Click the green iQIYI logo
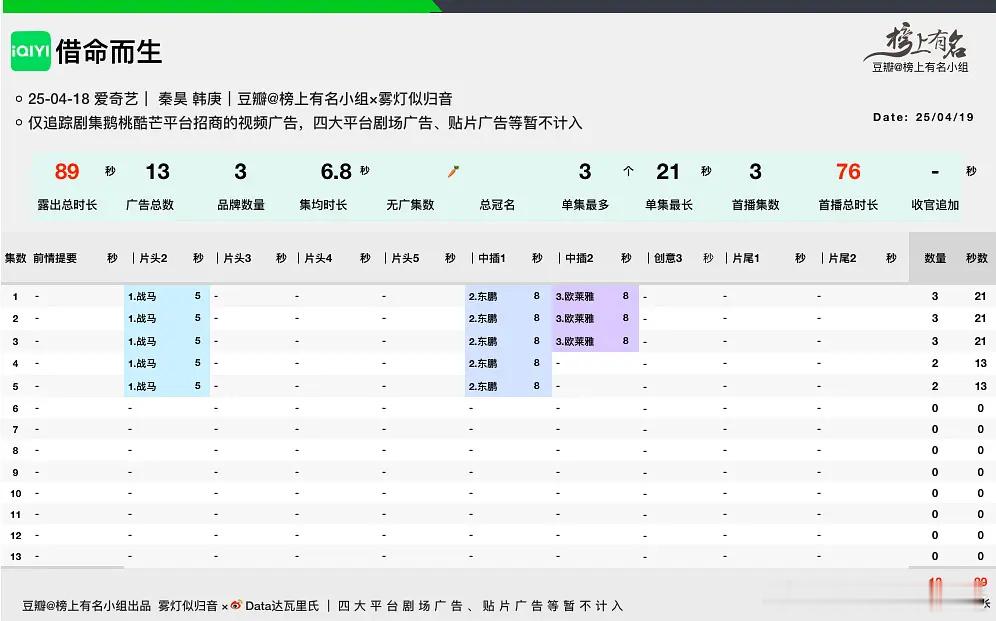 [30, 51]
